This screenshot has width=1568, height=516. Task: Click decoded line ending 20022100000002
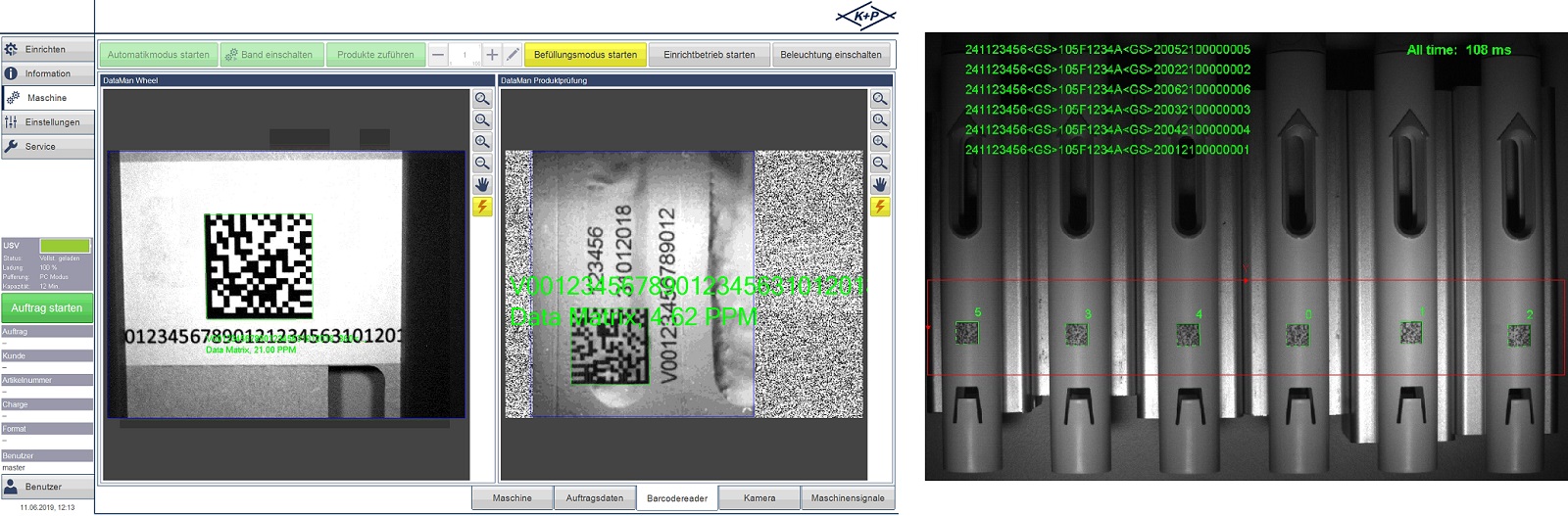[1107, 70]
